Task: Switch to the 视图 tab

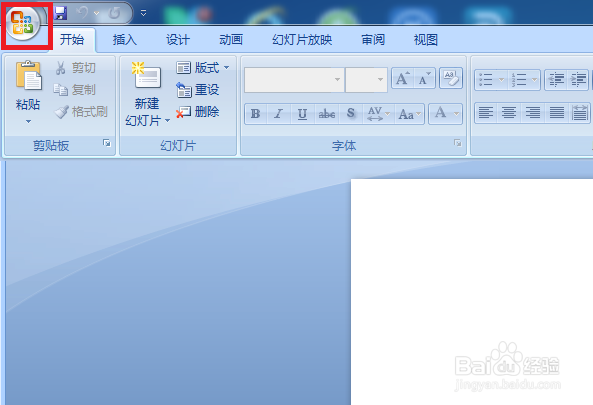Action: click(x=425, y=40)
